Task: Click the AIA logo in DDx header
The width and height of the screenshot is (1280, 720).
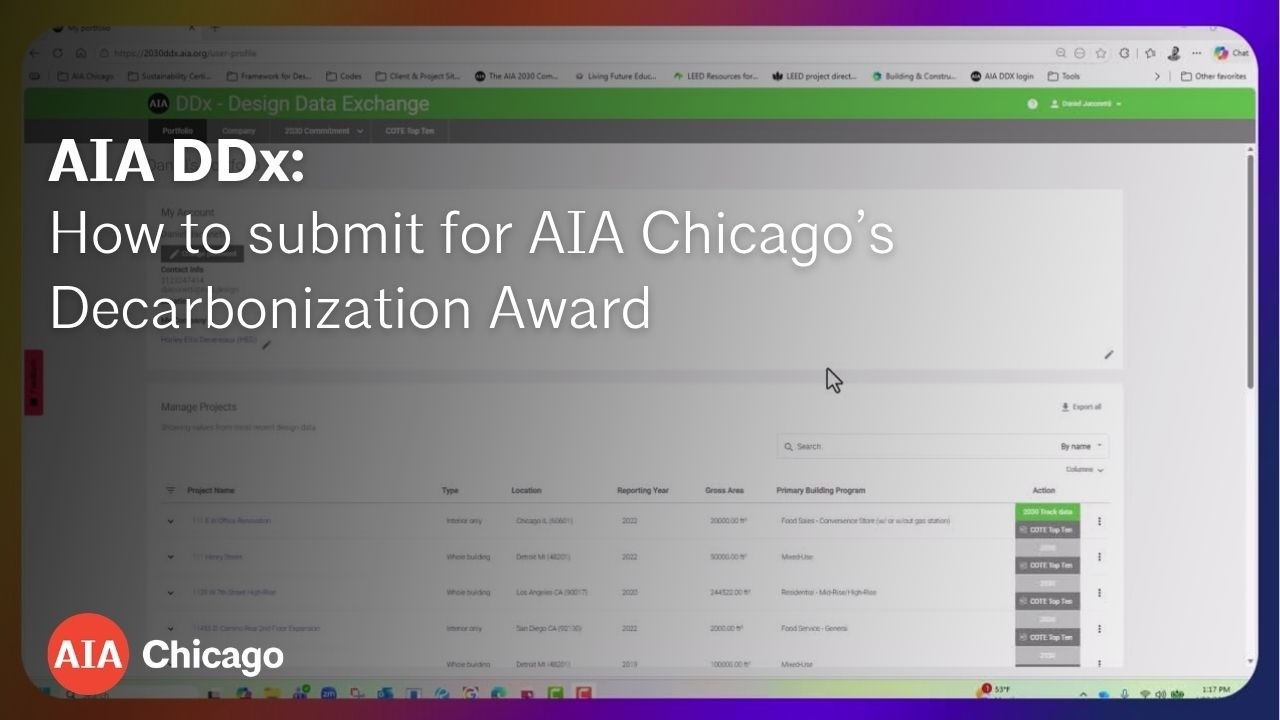Action: (158, 103)
